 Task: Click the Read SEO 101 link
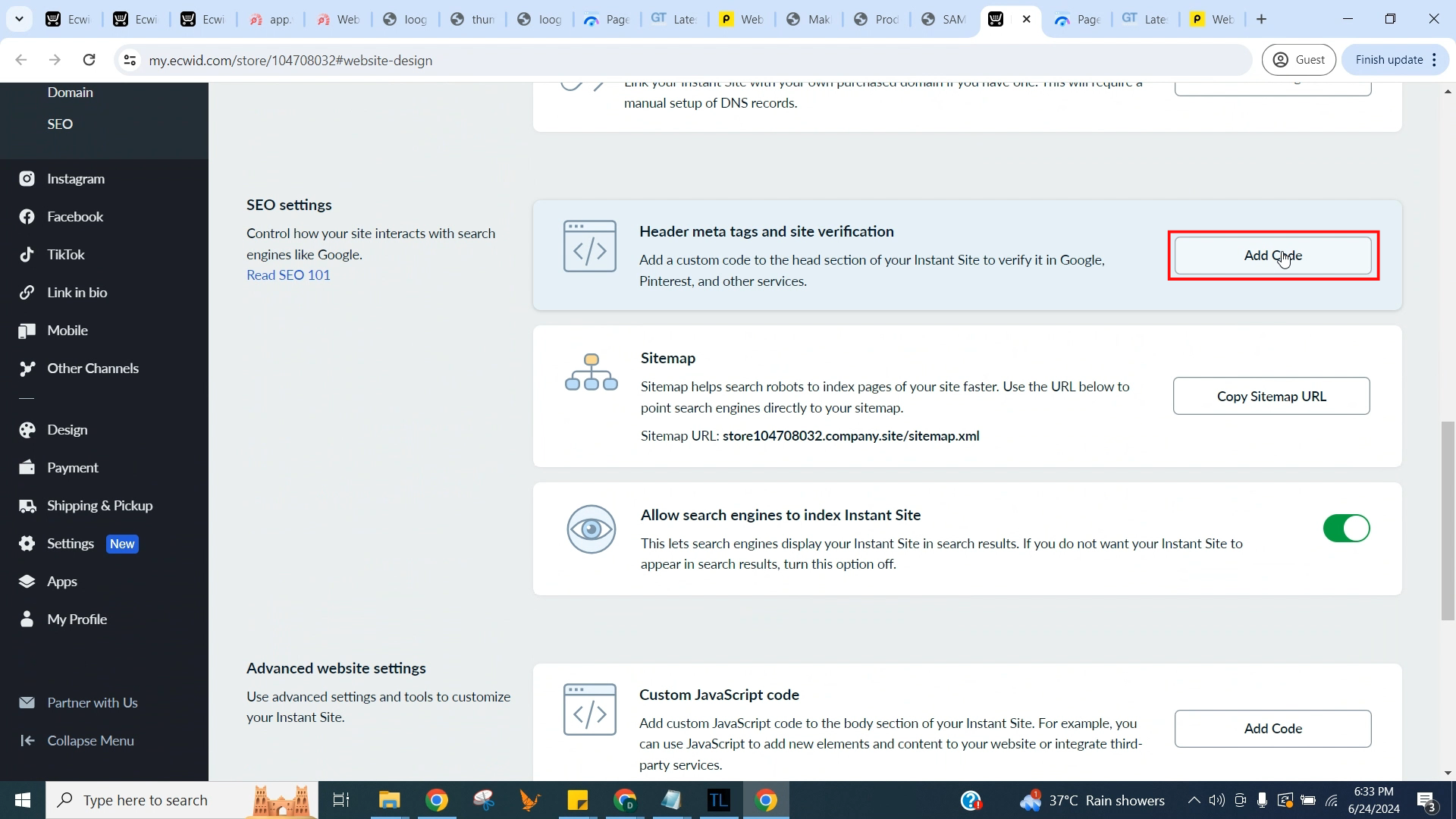pos(290,275)
